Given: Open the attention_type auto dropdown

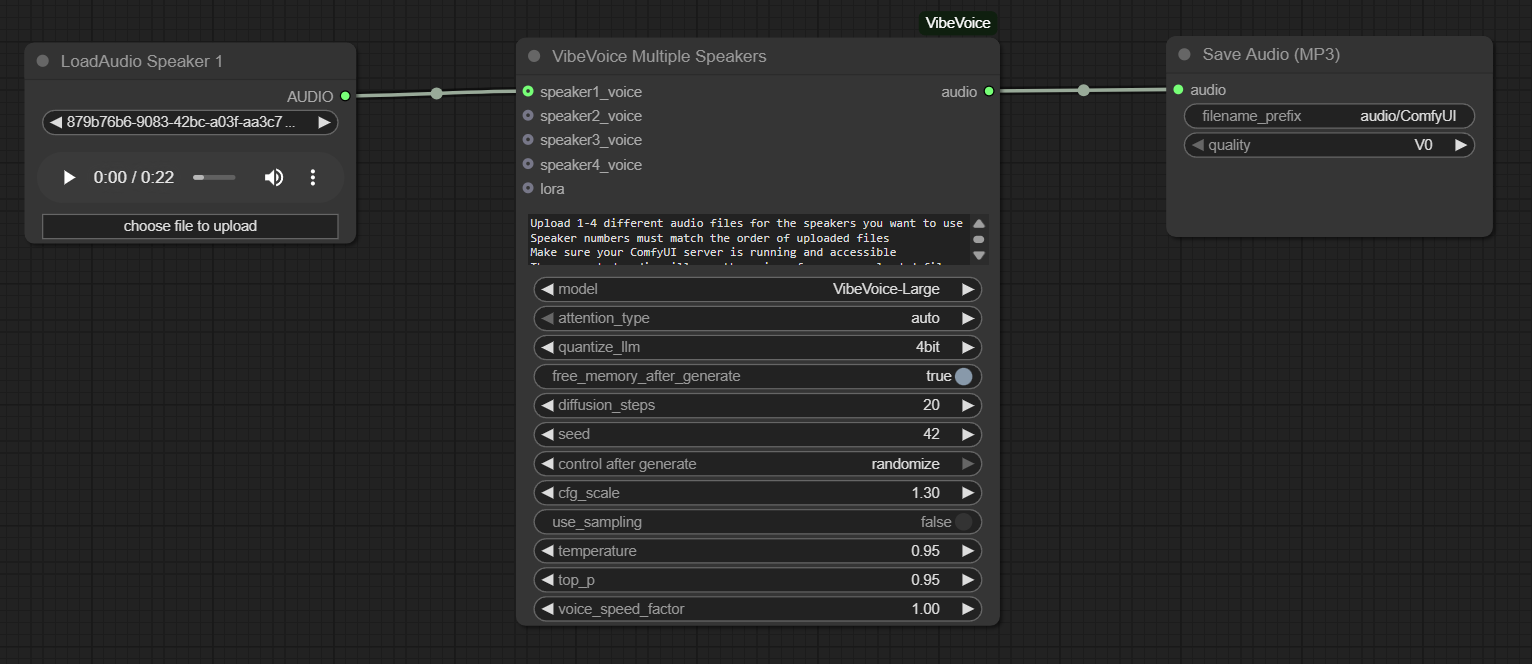Looking at the screenshot, I should pos(757,318).
